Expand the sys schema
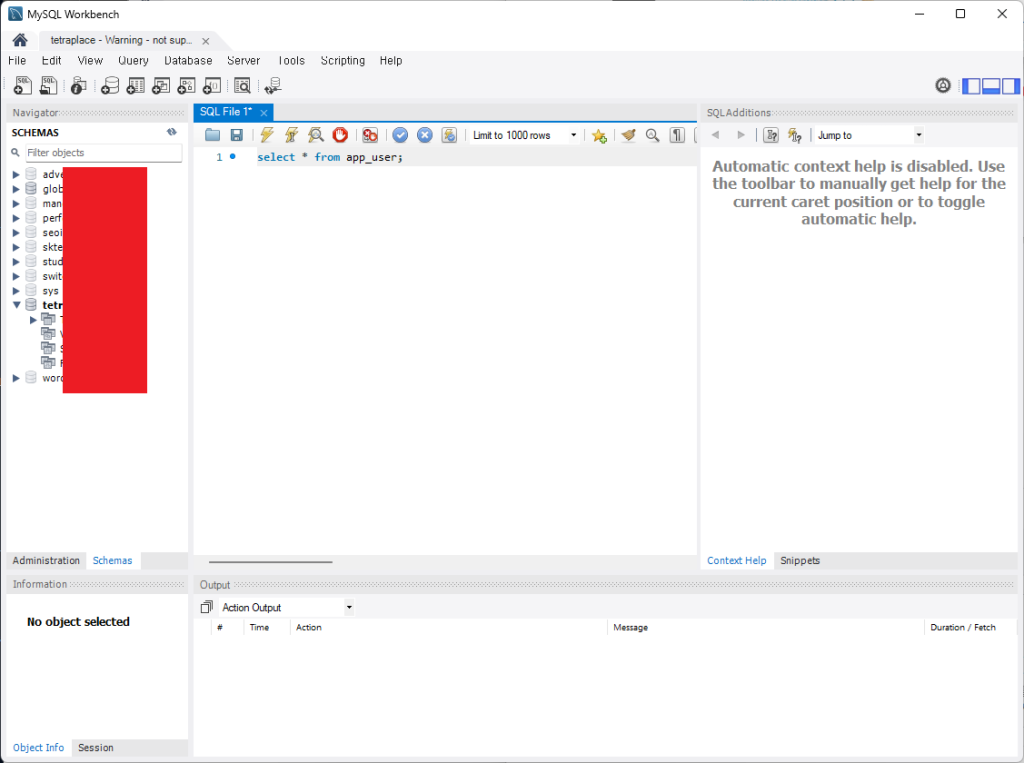Screen dimensions: 1024x763 pyautogui.click(x=16, y=291)
